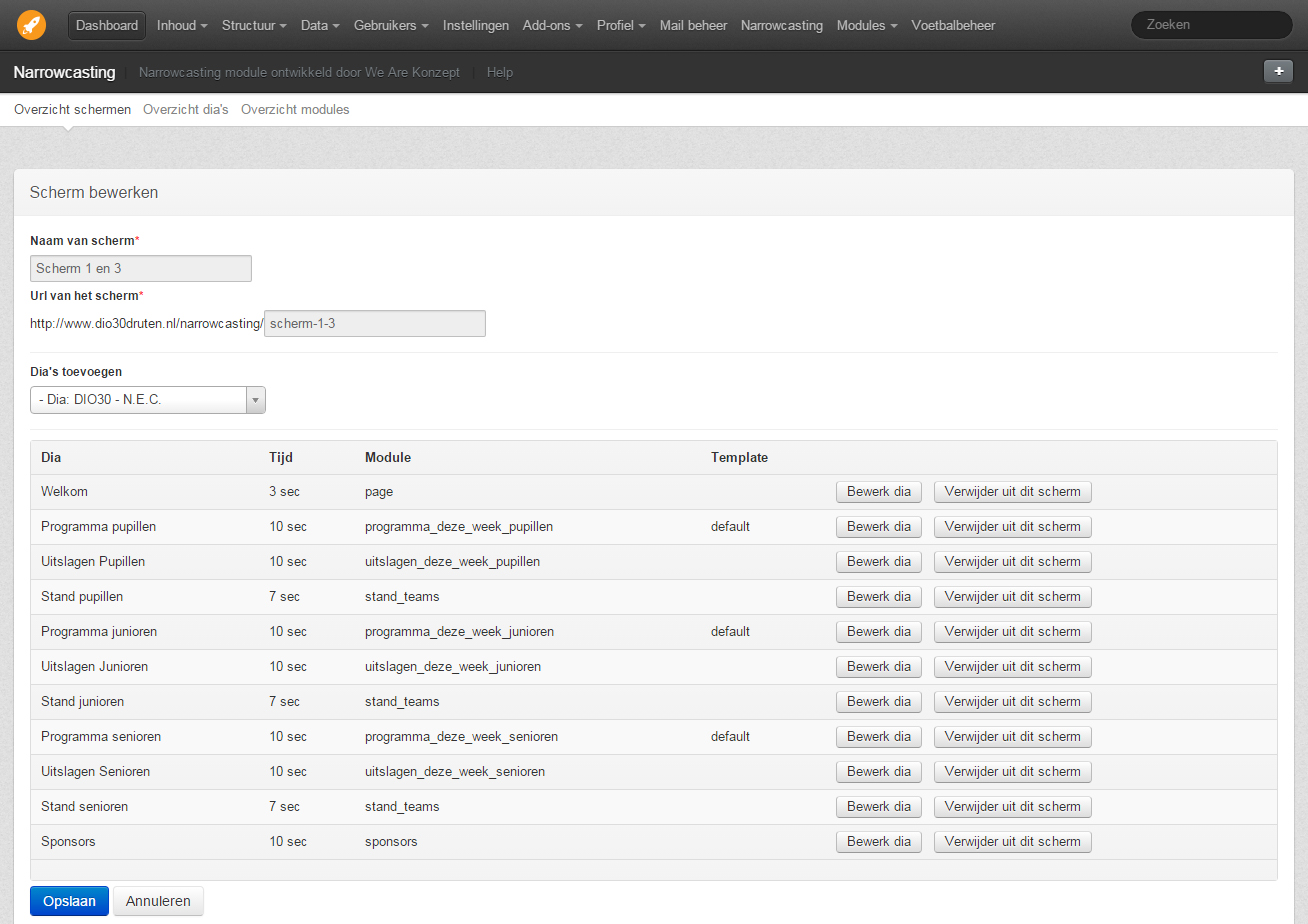Open the Modules dropdown menu

867,25
